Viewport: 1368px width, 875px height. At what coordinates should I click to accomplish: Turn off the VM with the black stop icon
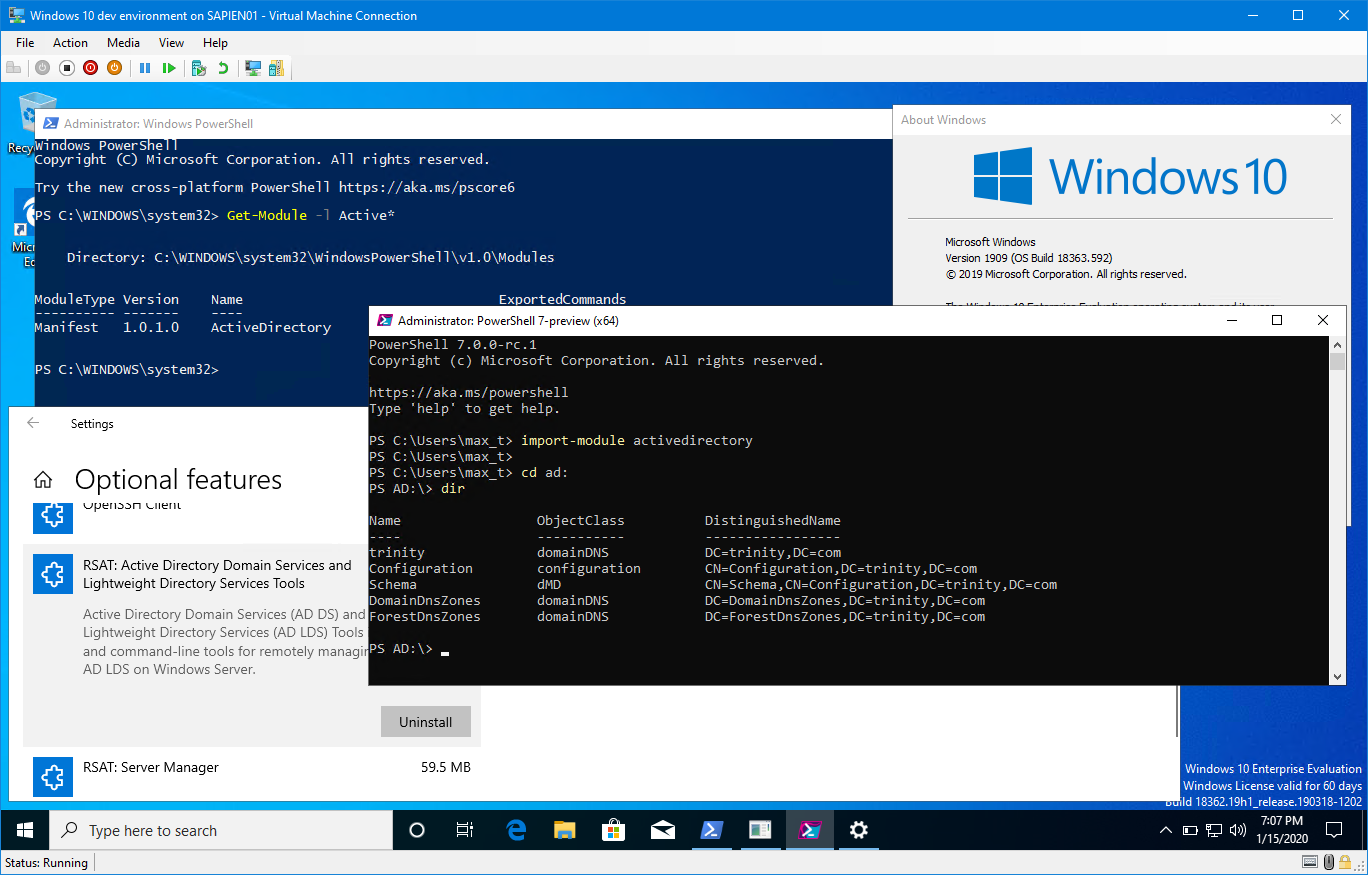click(67, 68)
